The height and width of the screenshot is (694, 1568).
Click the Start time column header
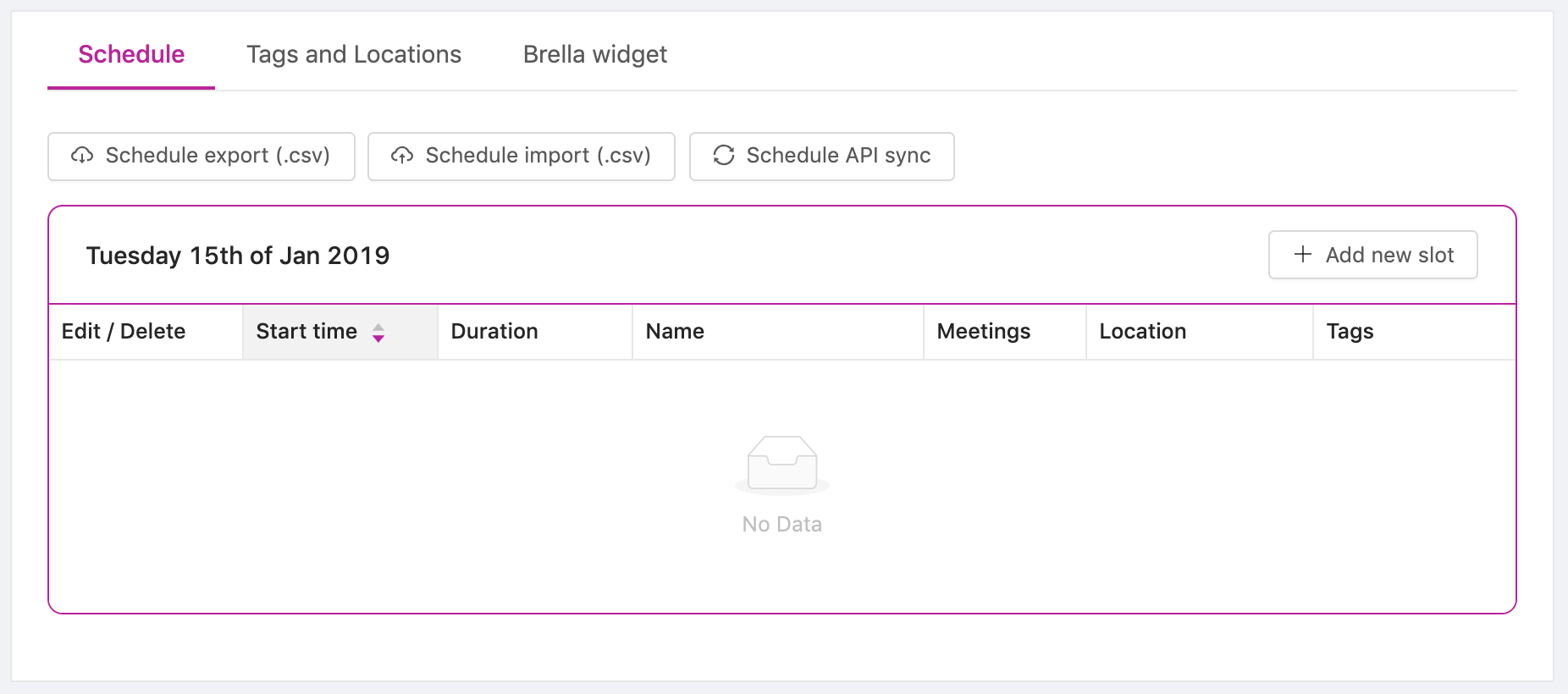point(340,332)
